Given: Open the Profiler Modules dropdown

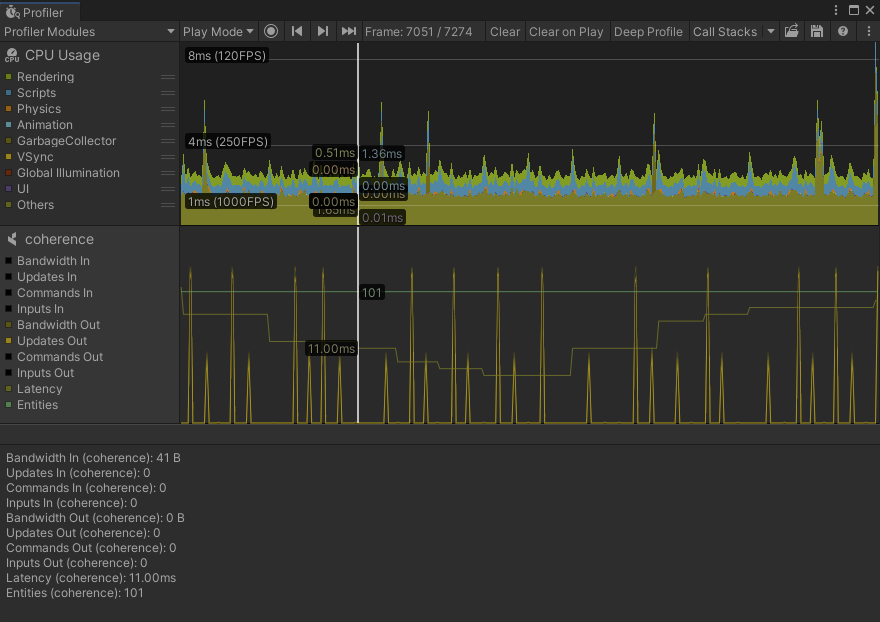Looking at the screenshot, I should tap(89, 32).
